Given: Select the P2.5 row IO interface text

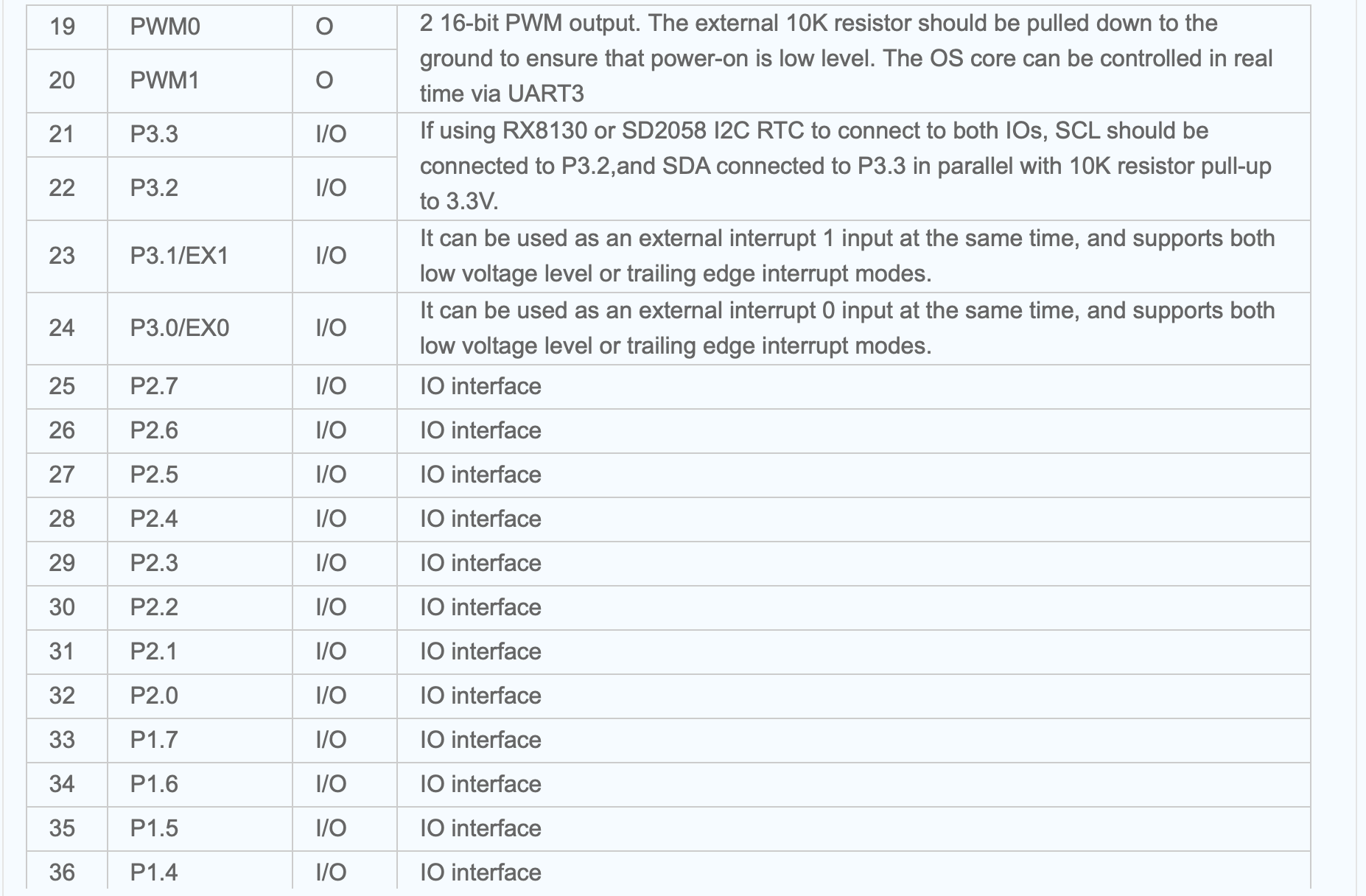Looking at the screenshot, I should (x=480, y=475).
